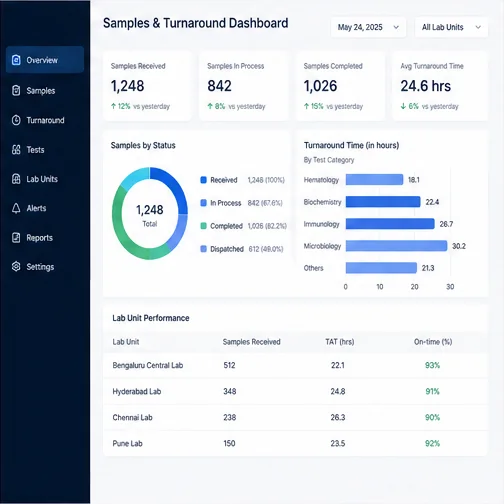Click the Reports document icon
This screenshot has height=504, width=504.
16,238
